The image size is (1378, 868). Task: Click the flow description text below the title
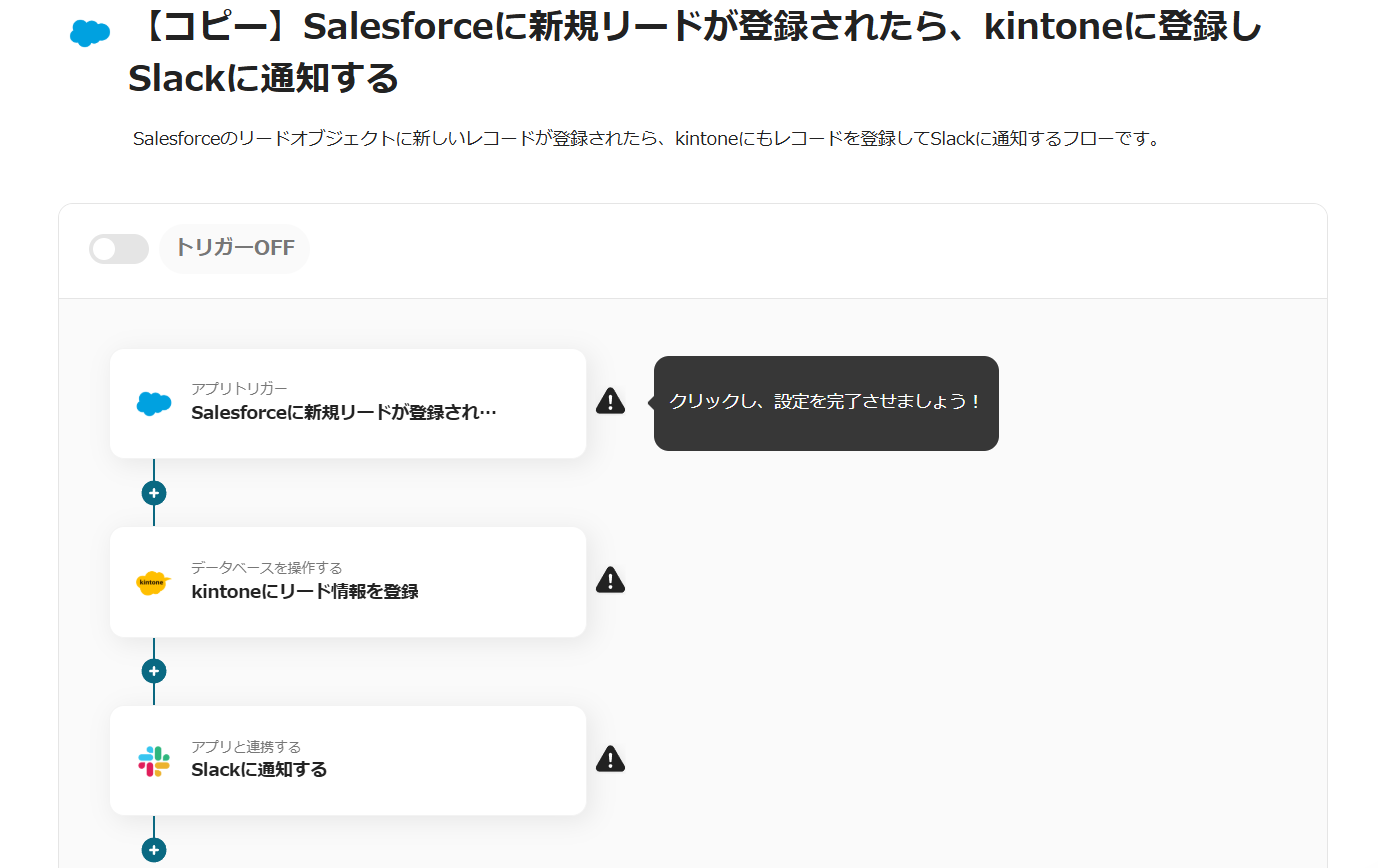[x=646, y=139]
